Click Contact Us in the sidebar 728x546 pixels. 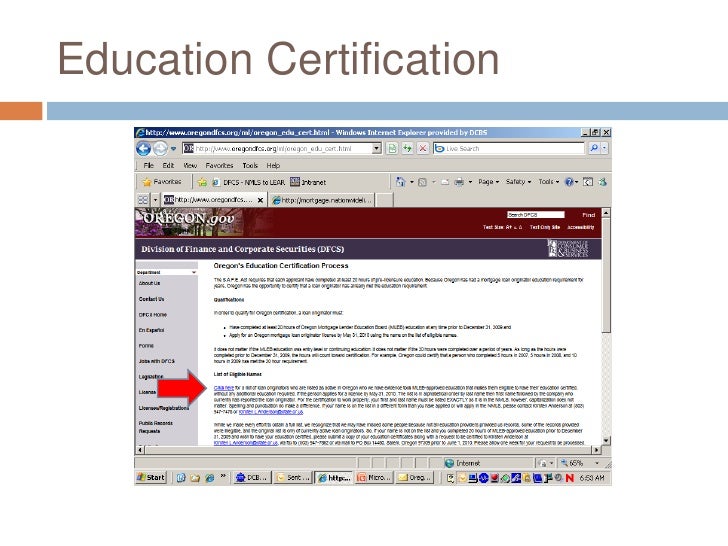[x=151, y=299]
